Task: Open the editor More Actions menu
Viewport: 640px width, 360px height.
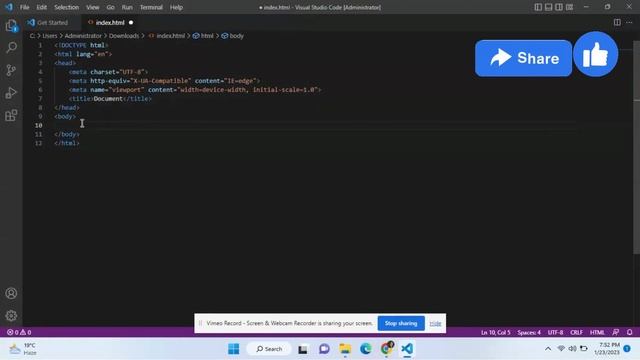Action: pyautogui.click(x=629, y=22)
